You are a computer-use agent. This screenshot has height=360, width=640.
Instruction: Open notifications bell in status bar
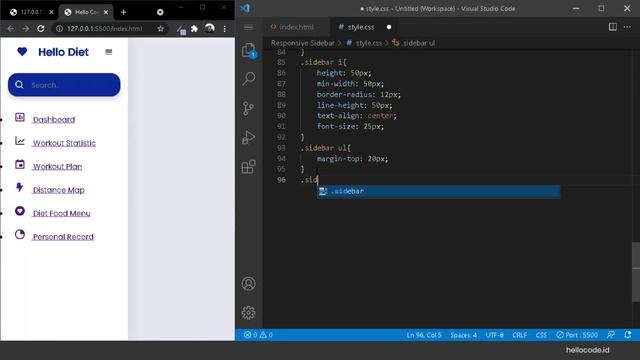click(628, 335)
